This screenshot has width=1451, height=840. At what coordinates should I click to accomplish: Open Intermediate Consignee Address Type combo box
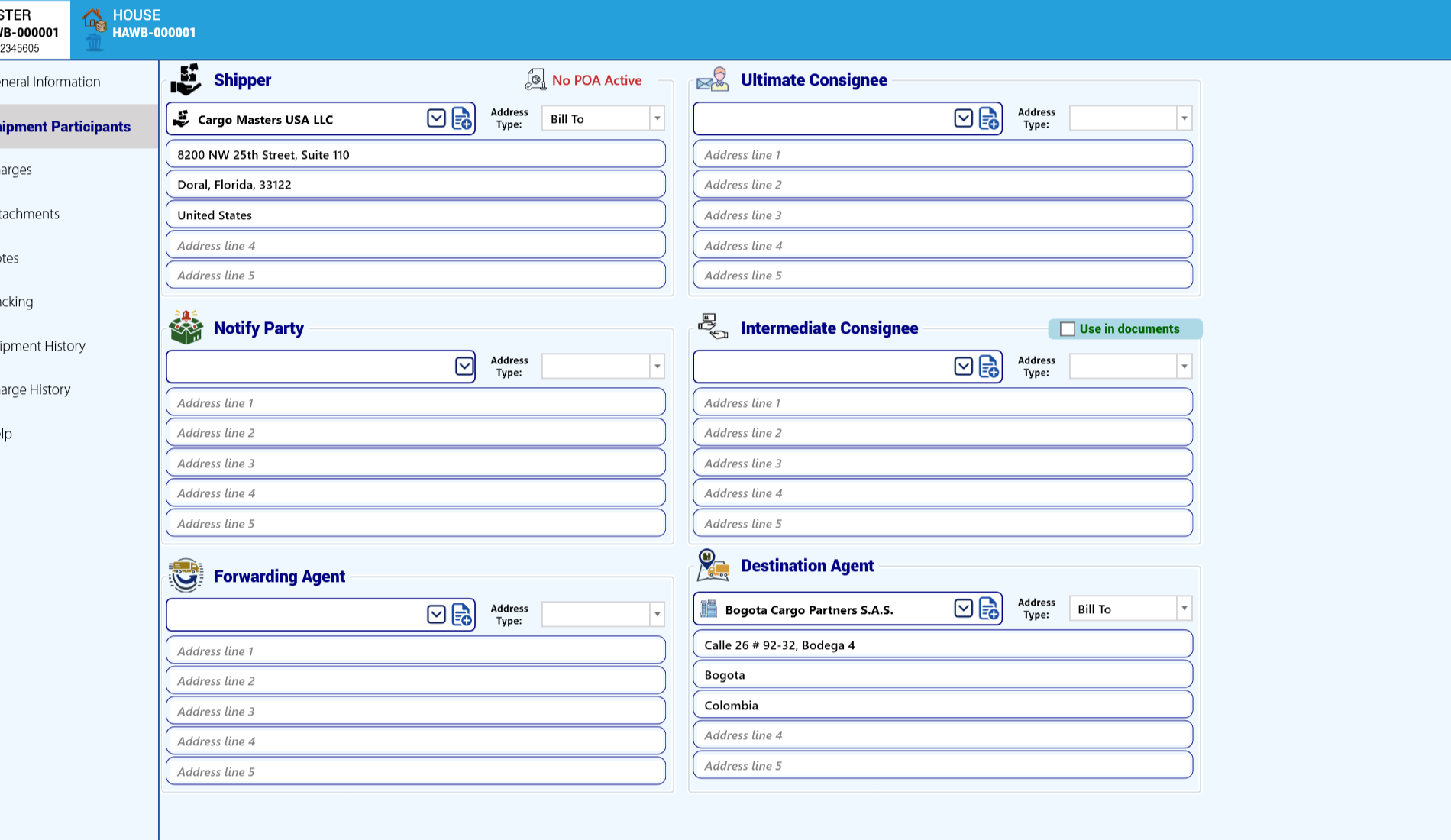[x=1129, y=367]
